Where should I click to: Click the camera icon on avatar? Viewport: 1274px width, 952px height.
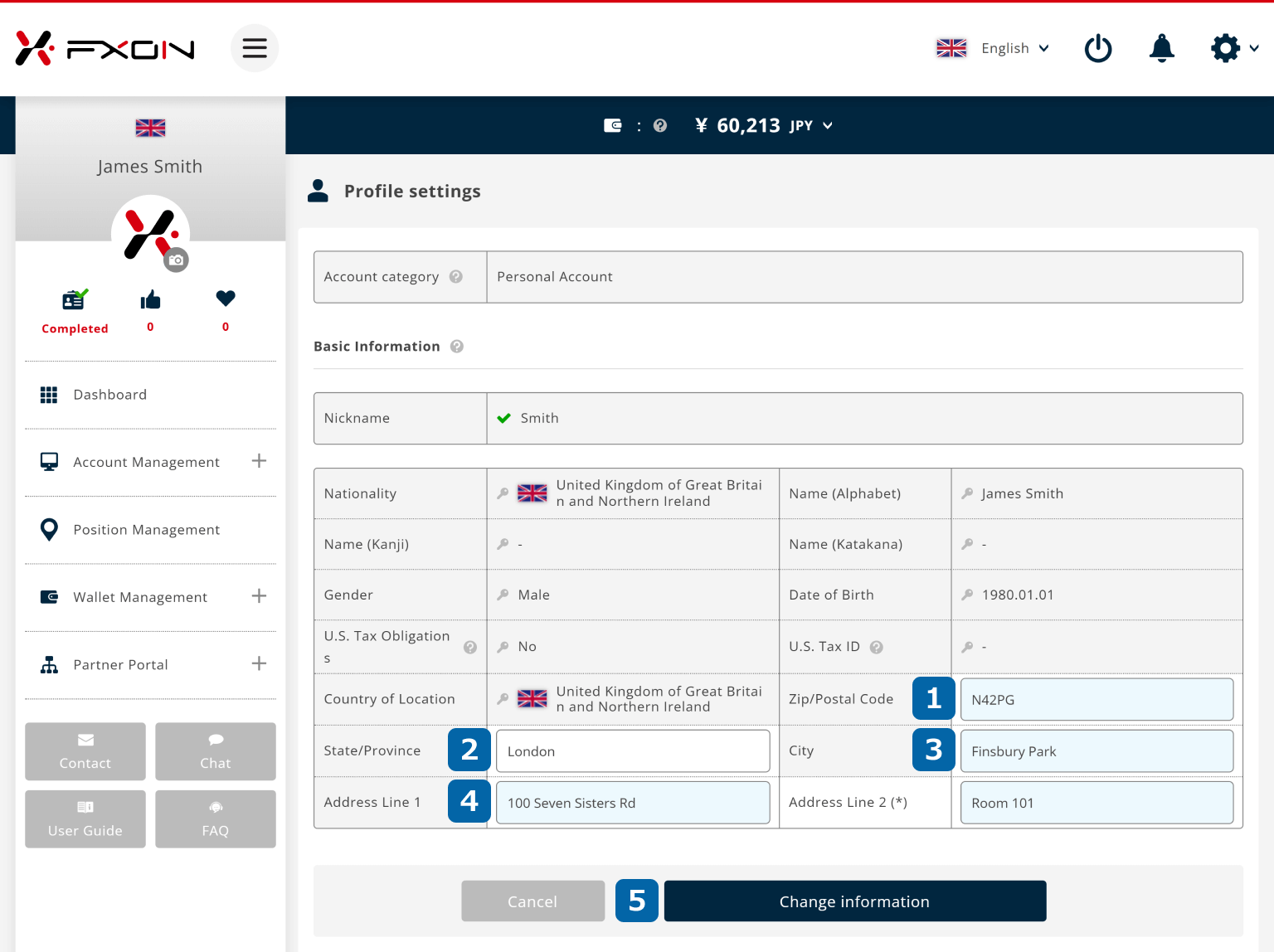[176, 260]
